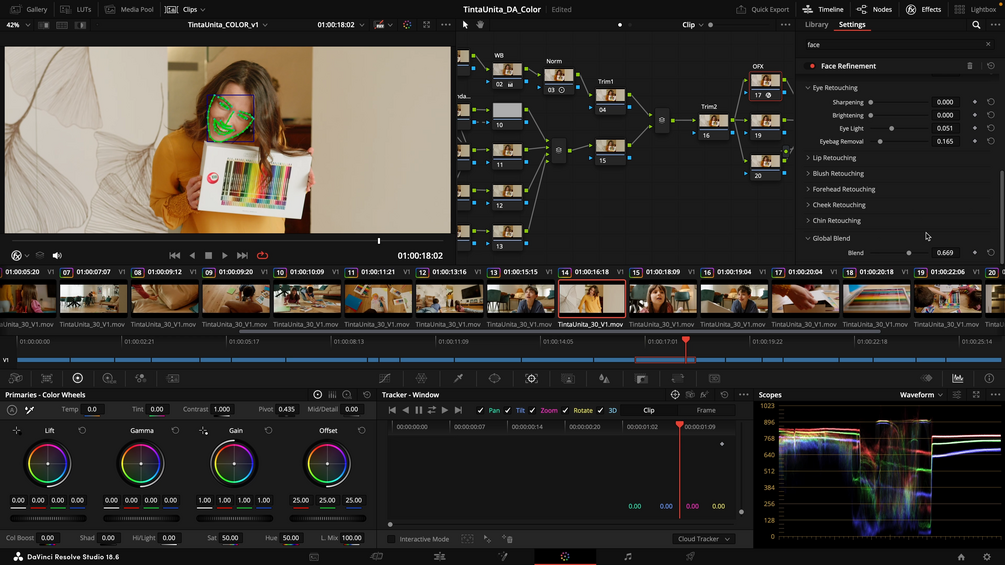Select the Clip tab in tracker
The image size is (1005, 565).
point(649,410)
